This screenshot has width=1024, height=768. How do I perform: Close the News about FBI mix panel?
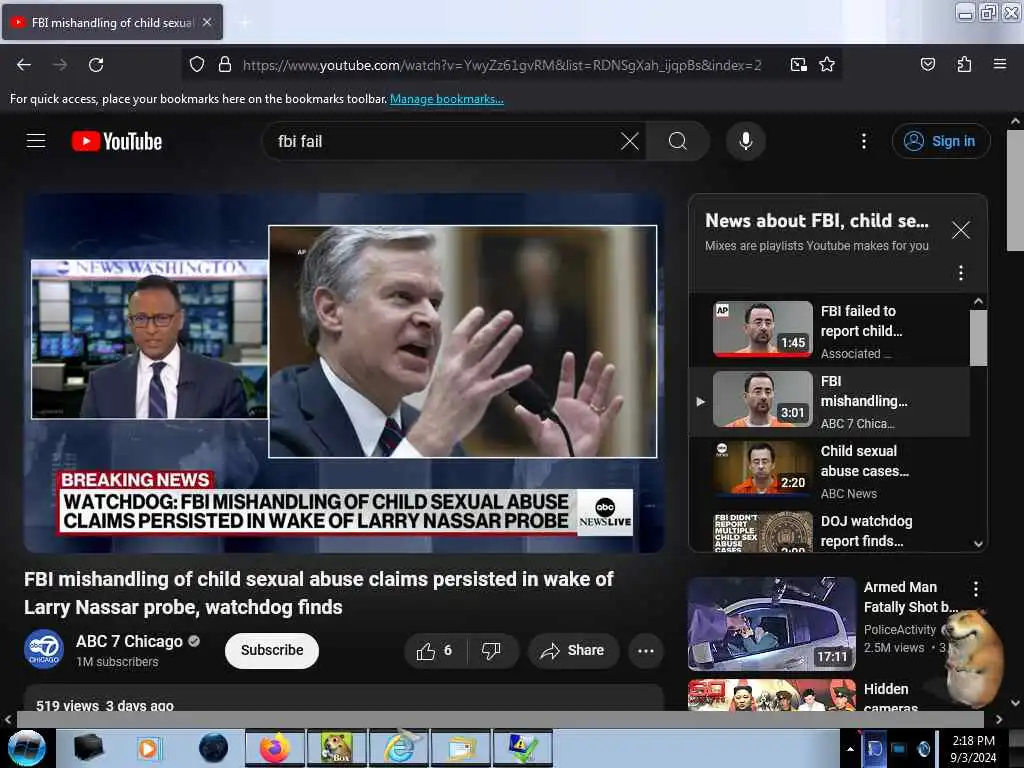pos(961,230)
